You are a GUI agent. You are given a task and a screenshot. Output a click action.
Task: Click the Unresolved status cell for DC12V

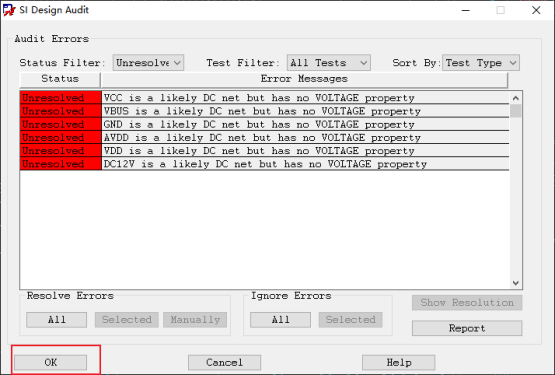(x=61, y=164)
